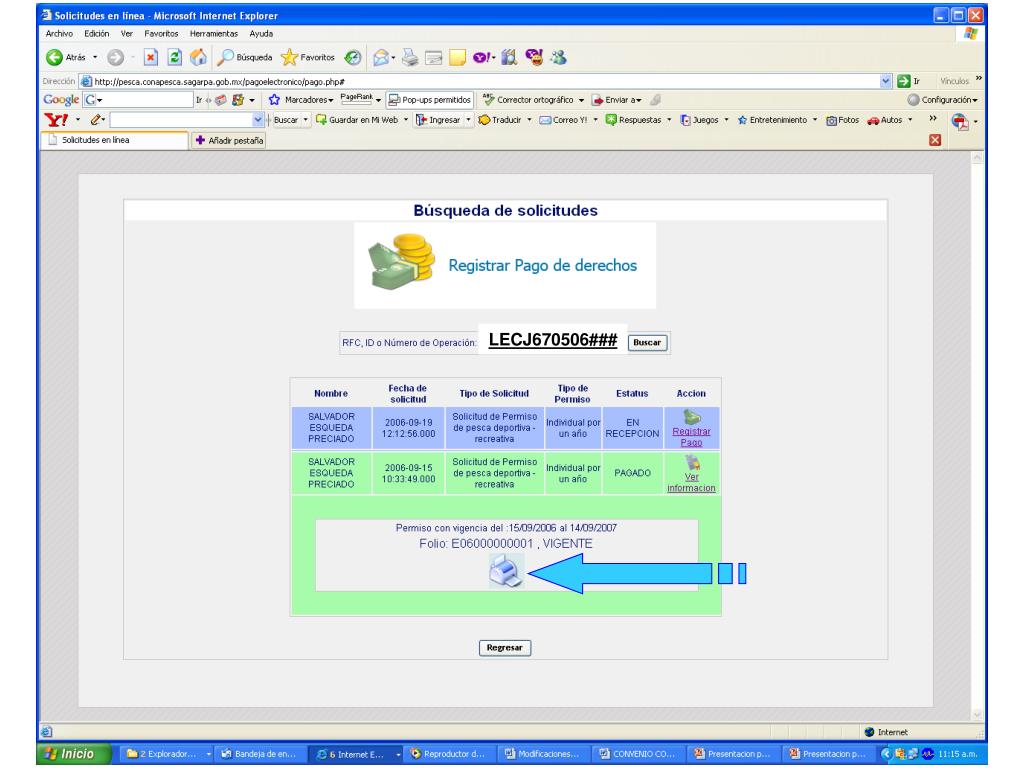This screenshot has width=1024, height=768.
Task: Open the Favoritos menu in menu bar
Action: pos(161,33)
